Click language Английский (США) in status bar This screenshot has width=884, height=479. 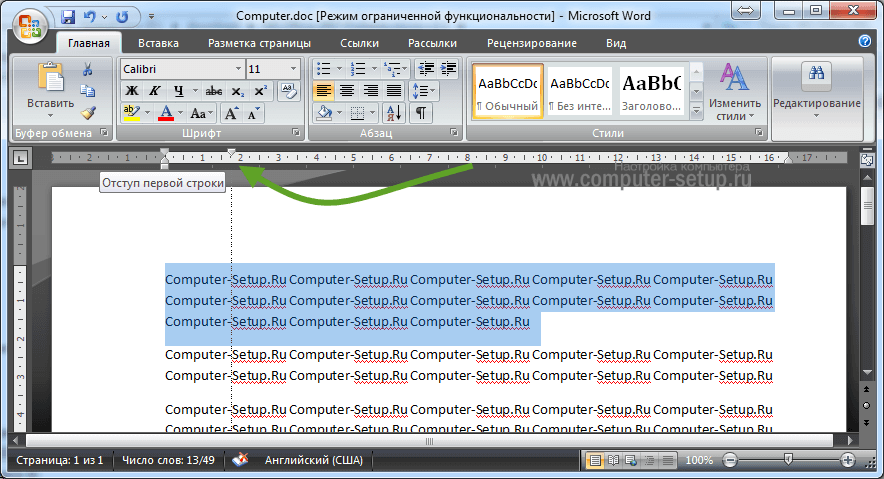(x=314, y=460)
